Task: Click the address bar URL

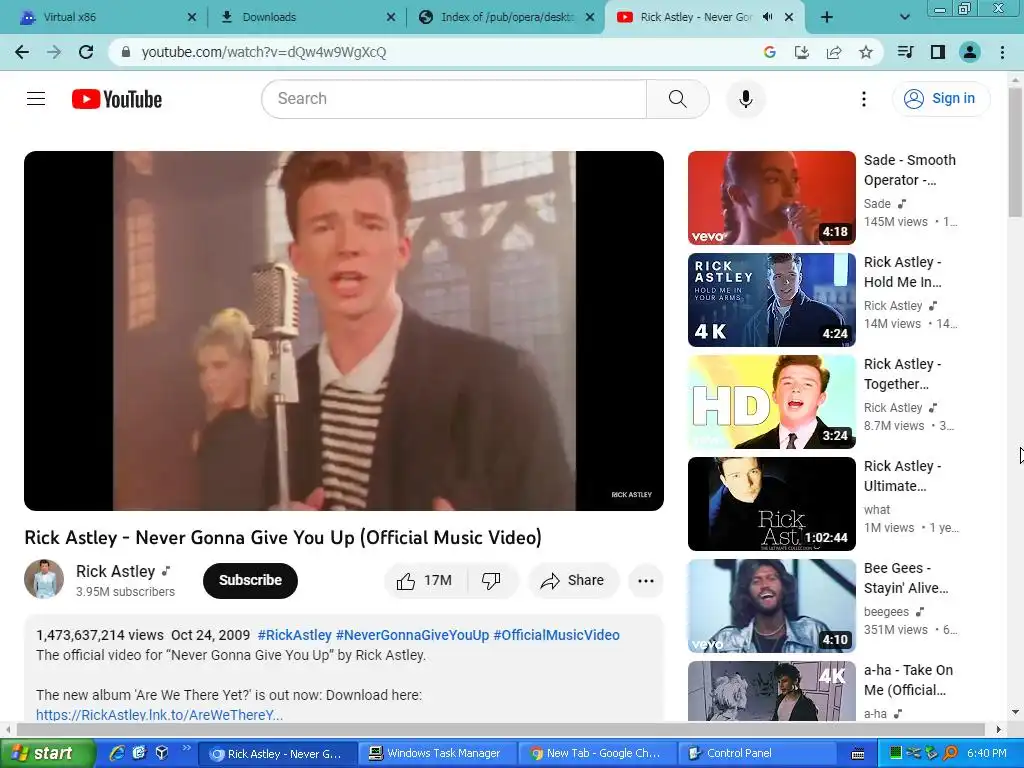Action: click(x=264, y=52)
